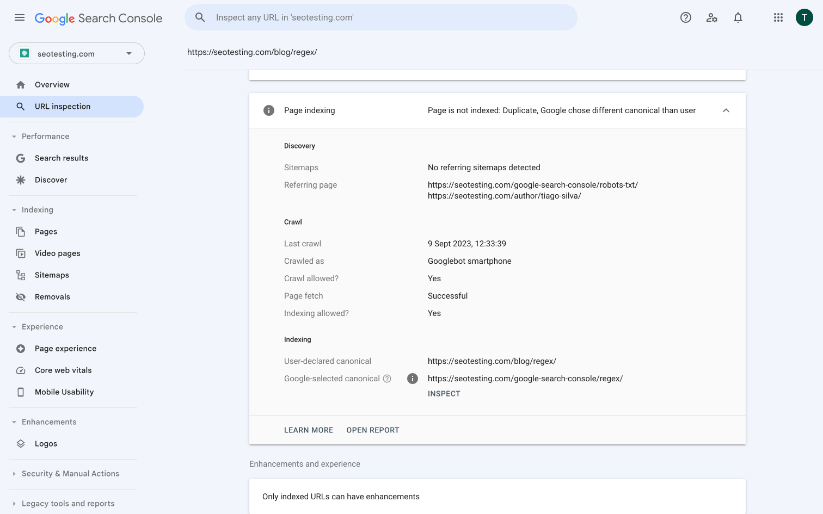Click the Removals crossed-eye icon
Viewport: 823px width, 514px height.
click(20, 297)
